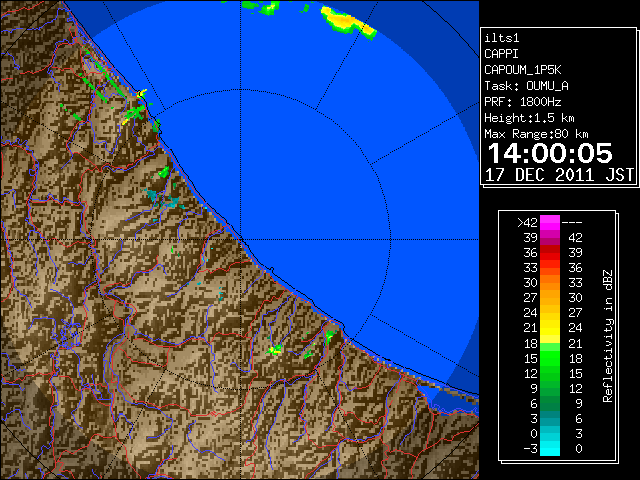Select the "Height:1.5 km" text
The height and width of the screenshot is (480, 640).
click(529, 118)
